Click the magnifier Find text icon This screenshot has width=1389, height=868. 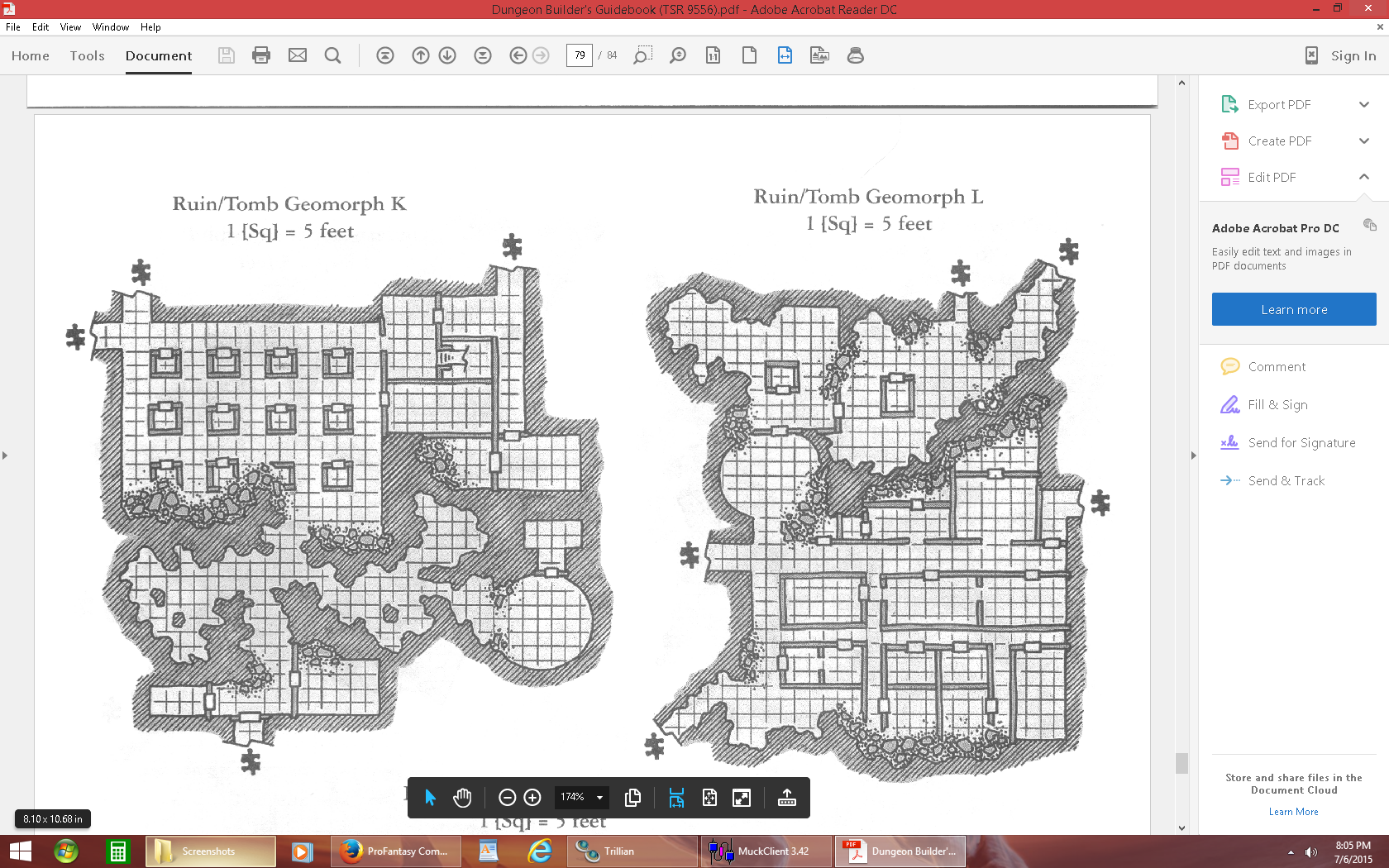332,55
